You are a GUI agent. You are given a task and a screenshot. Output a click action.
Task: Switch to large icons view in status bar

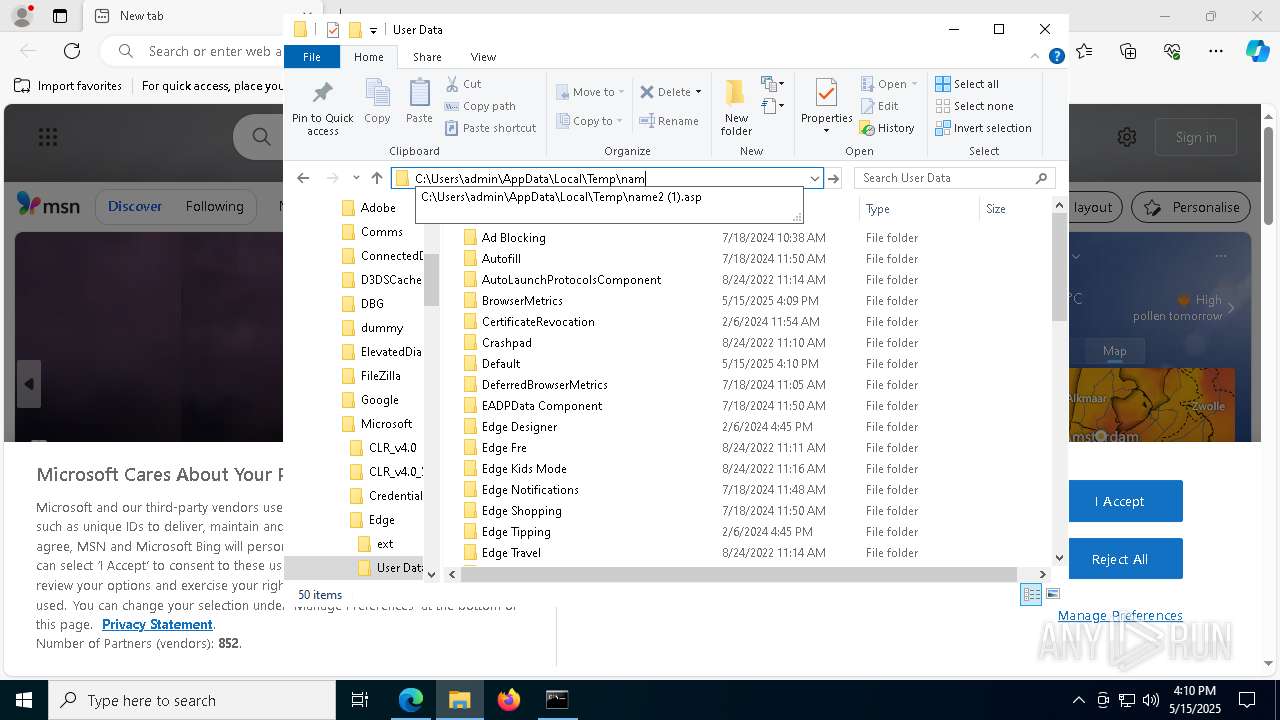tap(1053, 595)
